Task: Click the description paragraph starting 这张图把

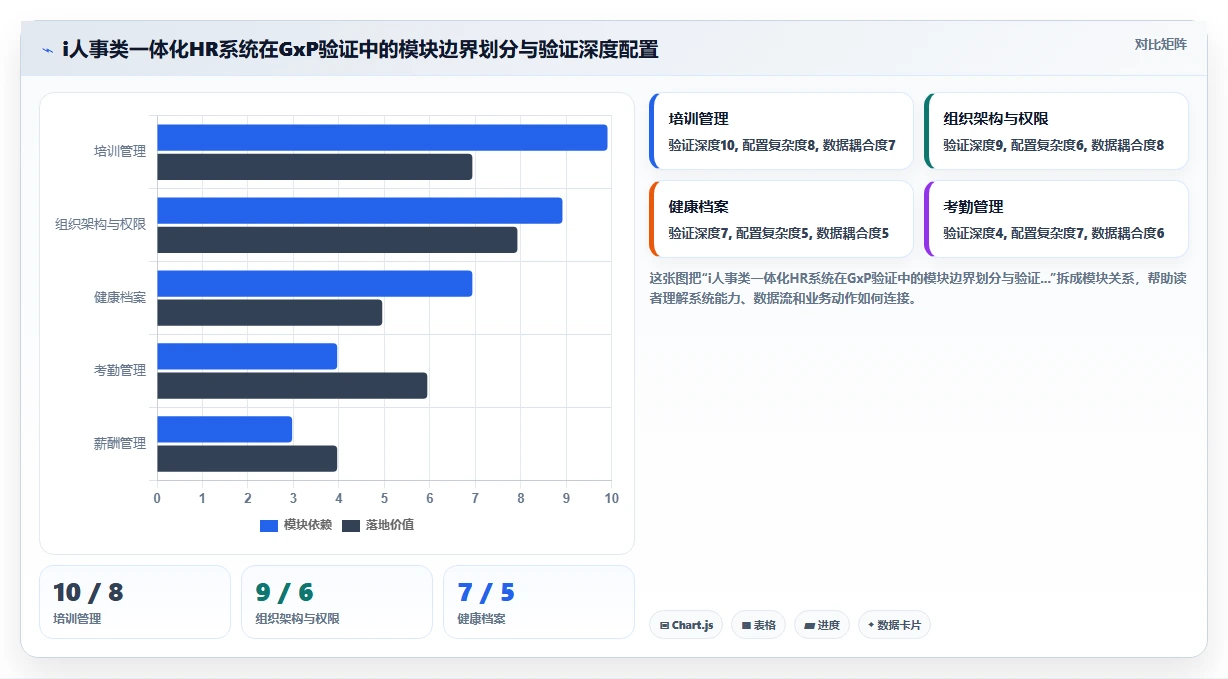Action: point(917,288)
